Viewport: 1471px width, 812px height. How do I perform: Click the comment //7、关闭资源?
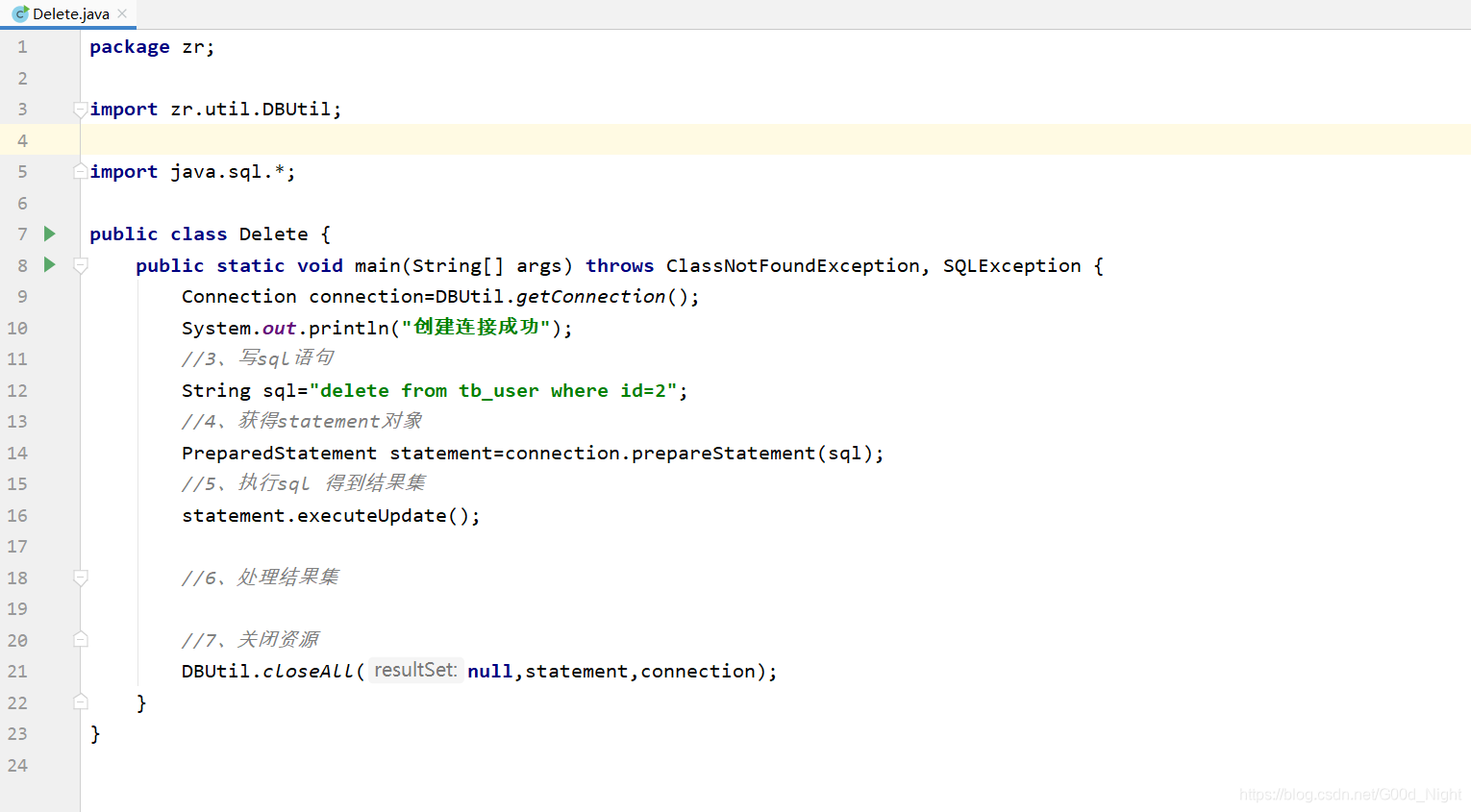(250, 639)
